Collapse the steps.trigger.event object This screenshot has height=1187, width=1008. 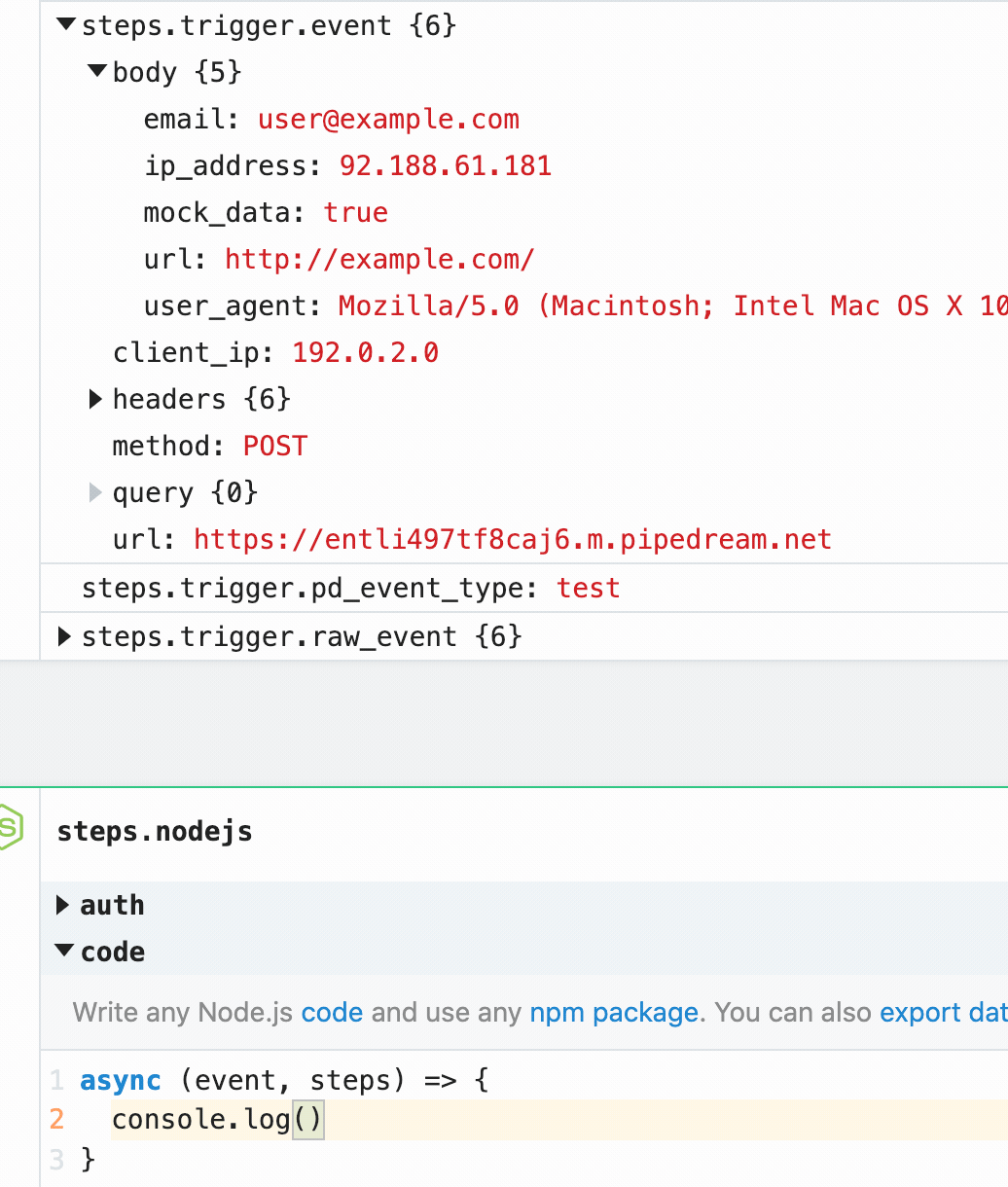64,25
